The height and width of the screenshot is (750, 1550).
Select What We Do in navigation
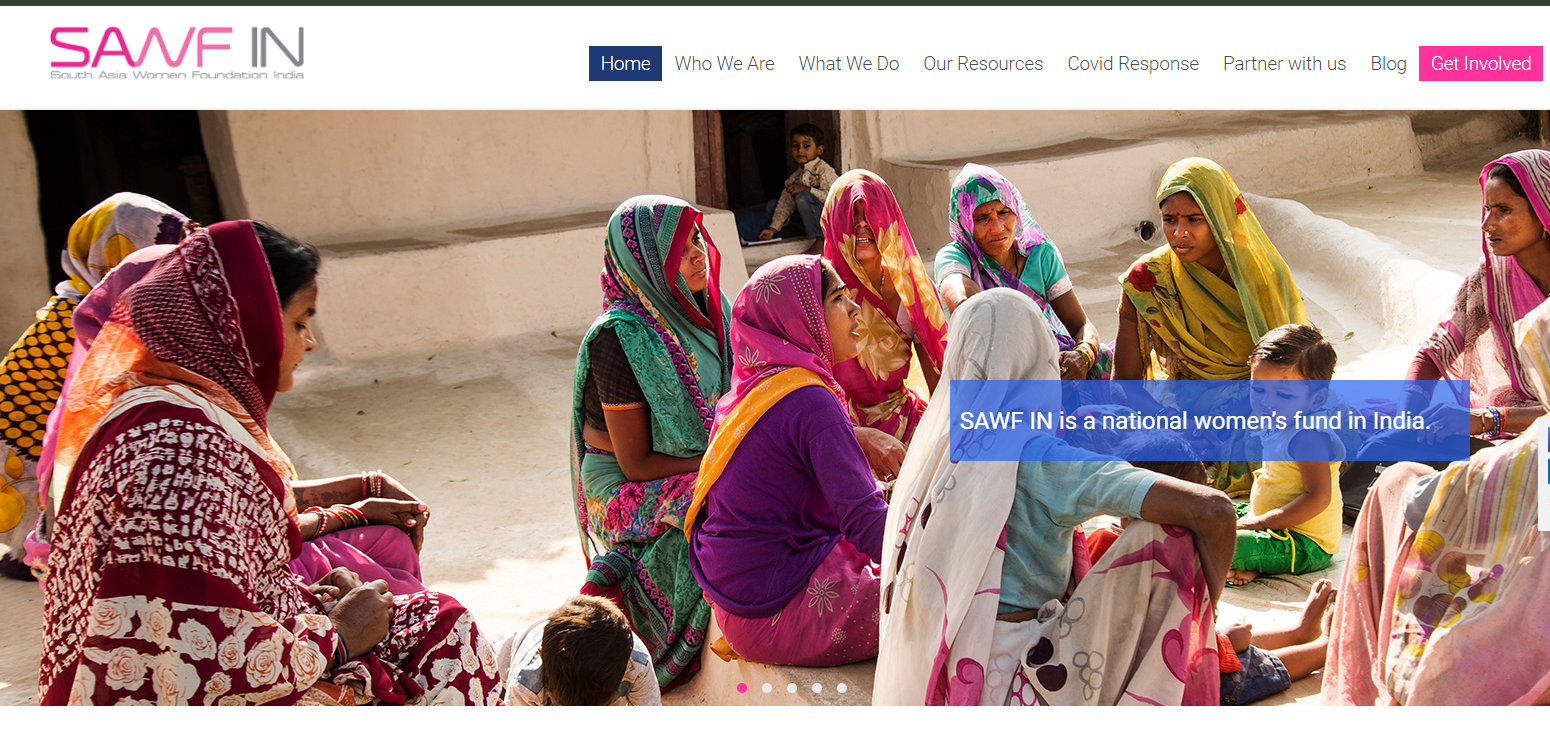pyautogui.click(x=848, y=63)
